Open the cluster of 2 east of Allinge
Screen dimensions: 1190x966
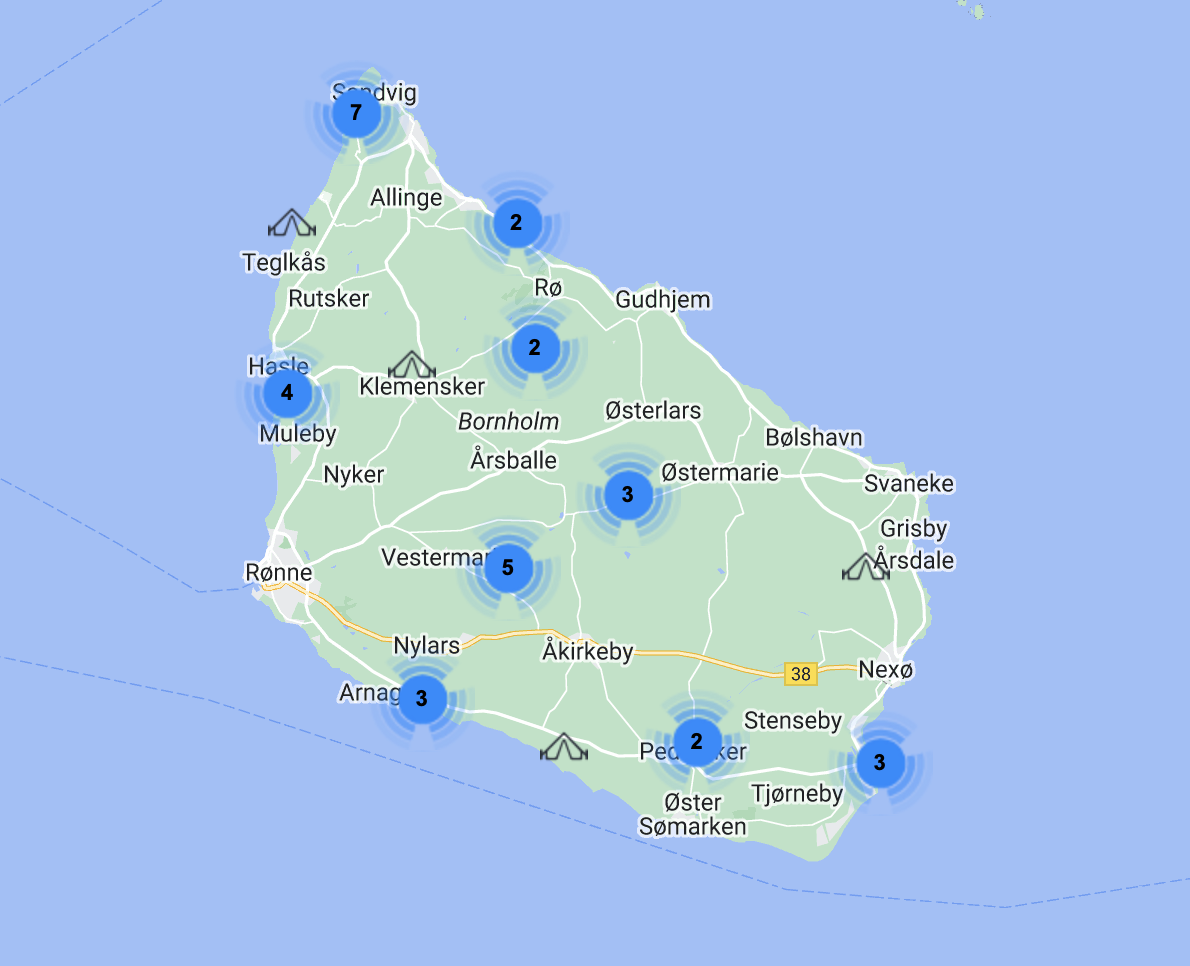pos(517,223)
